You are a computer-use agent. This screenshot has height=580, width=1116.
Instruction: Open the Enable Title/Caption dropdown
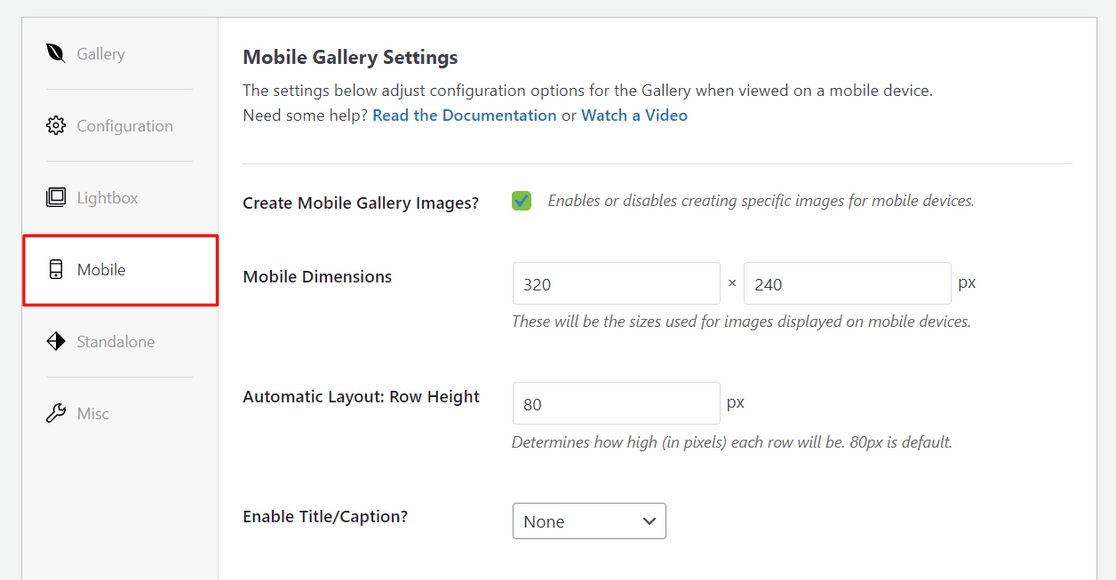(589, 521)
